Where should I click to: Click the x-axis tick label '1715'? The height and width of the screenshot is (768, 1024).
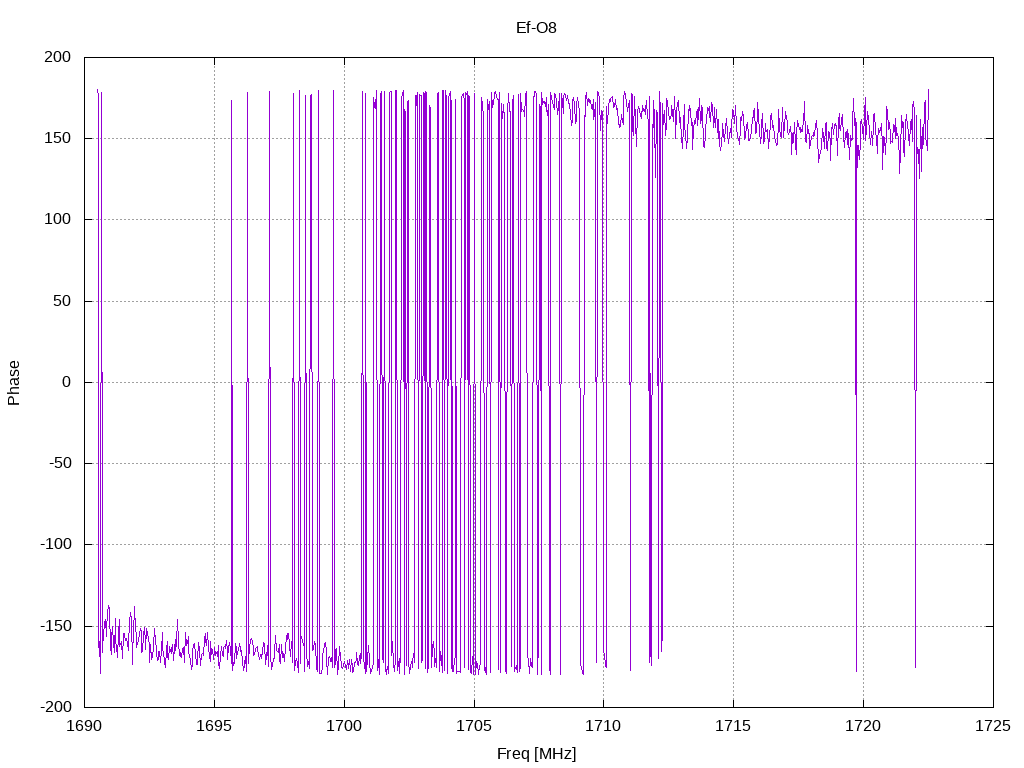[x=733, y=726]
